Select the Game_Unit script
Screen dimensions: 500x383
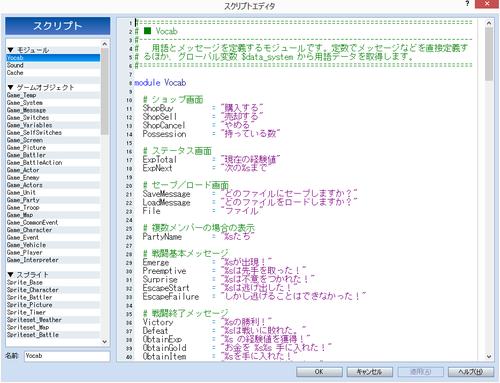[x=53, y=192]
